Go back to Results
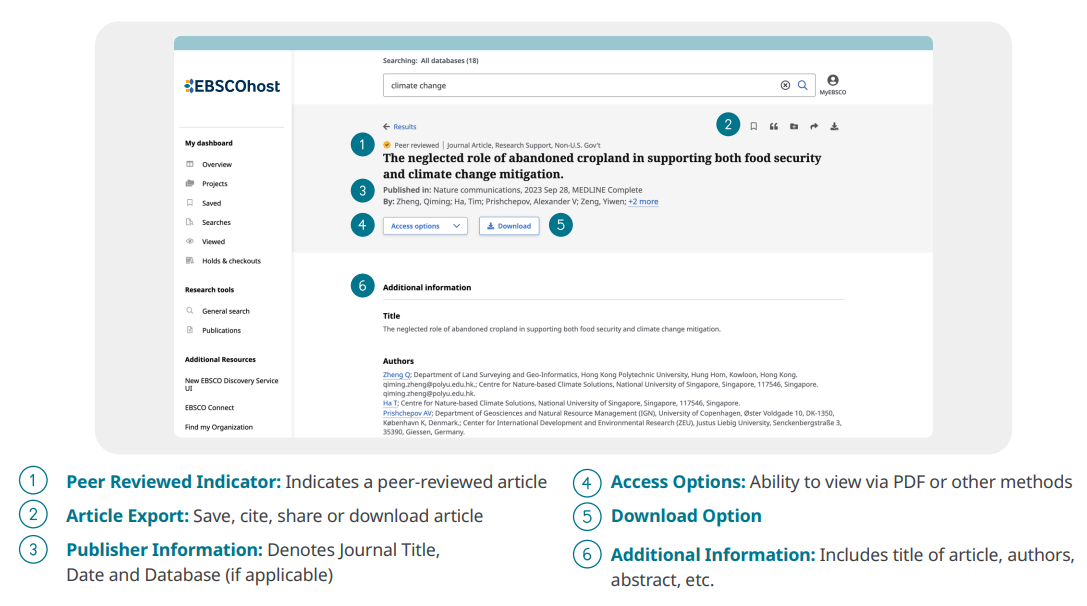The height and width of the screenshot is (606, 1087). [x=399, y=127]
